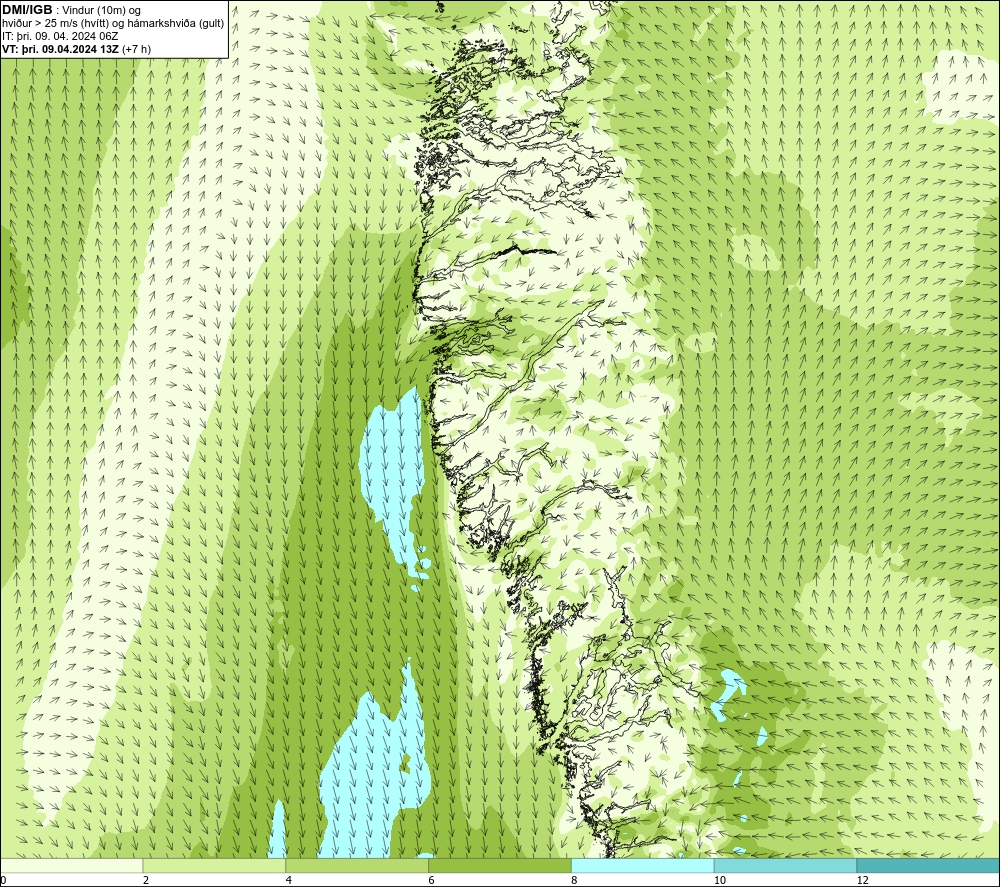Click the 'hviður > 25 m/s' description line
Screen dimensions: 1000x887
point(113,23)
